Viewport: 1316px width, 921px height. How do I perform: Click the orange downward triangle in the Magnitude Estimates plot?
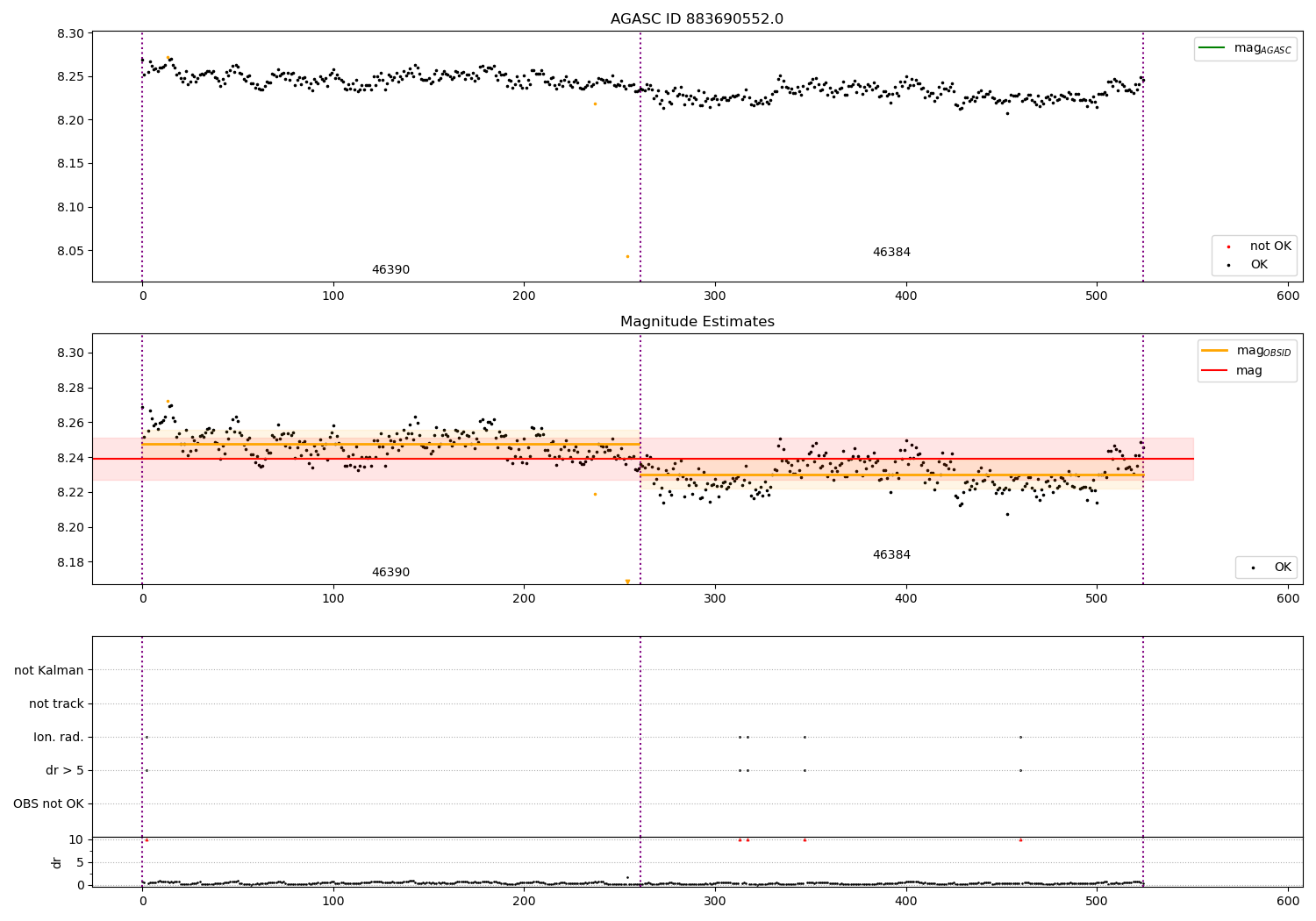coord(627,582)
